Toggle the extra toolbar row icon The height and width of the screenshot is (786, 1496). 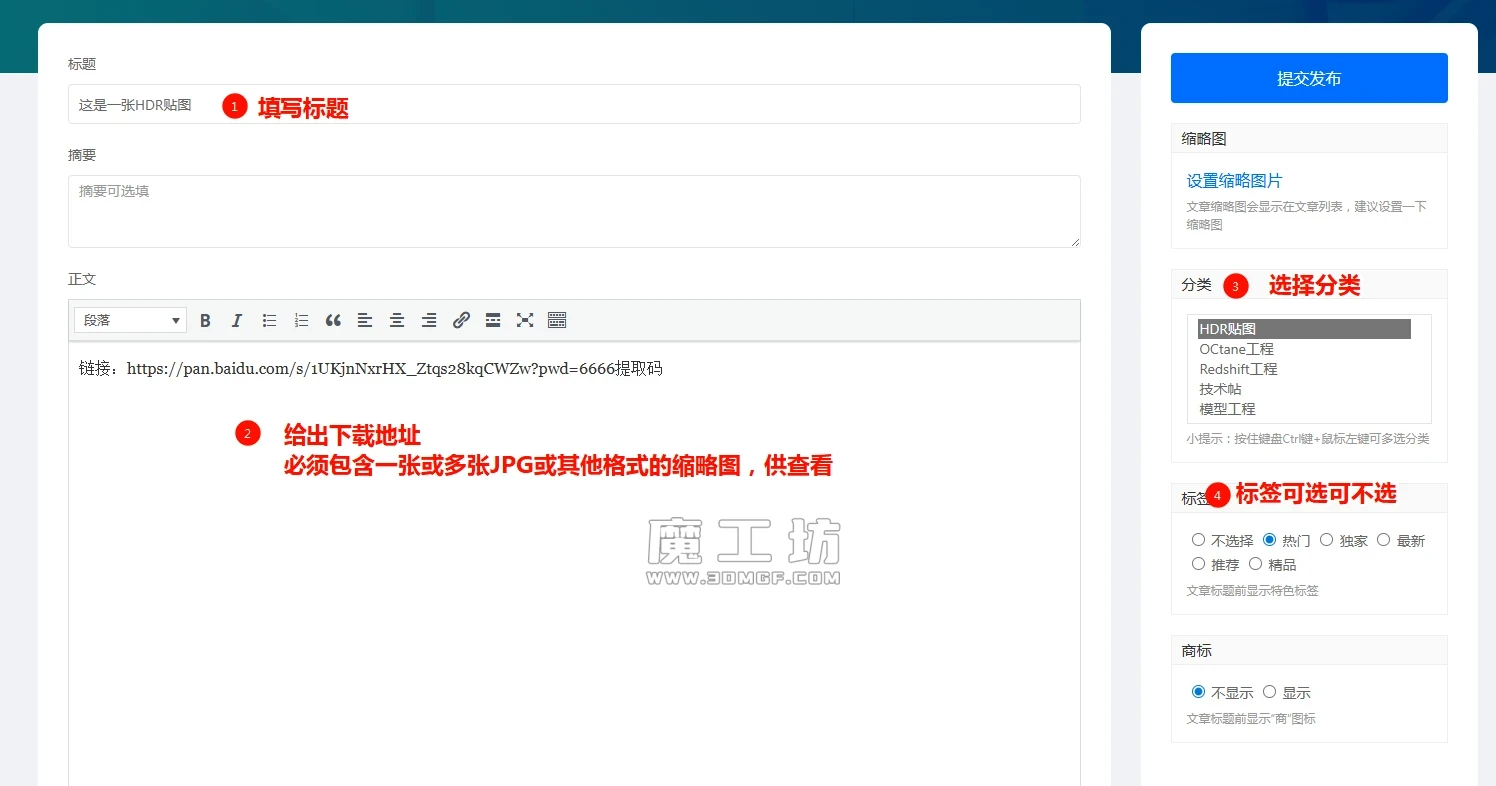pos(557,320)
